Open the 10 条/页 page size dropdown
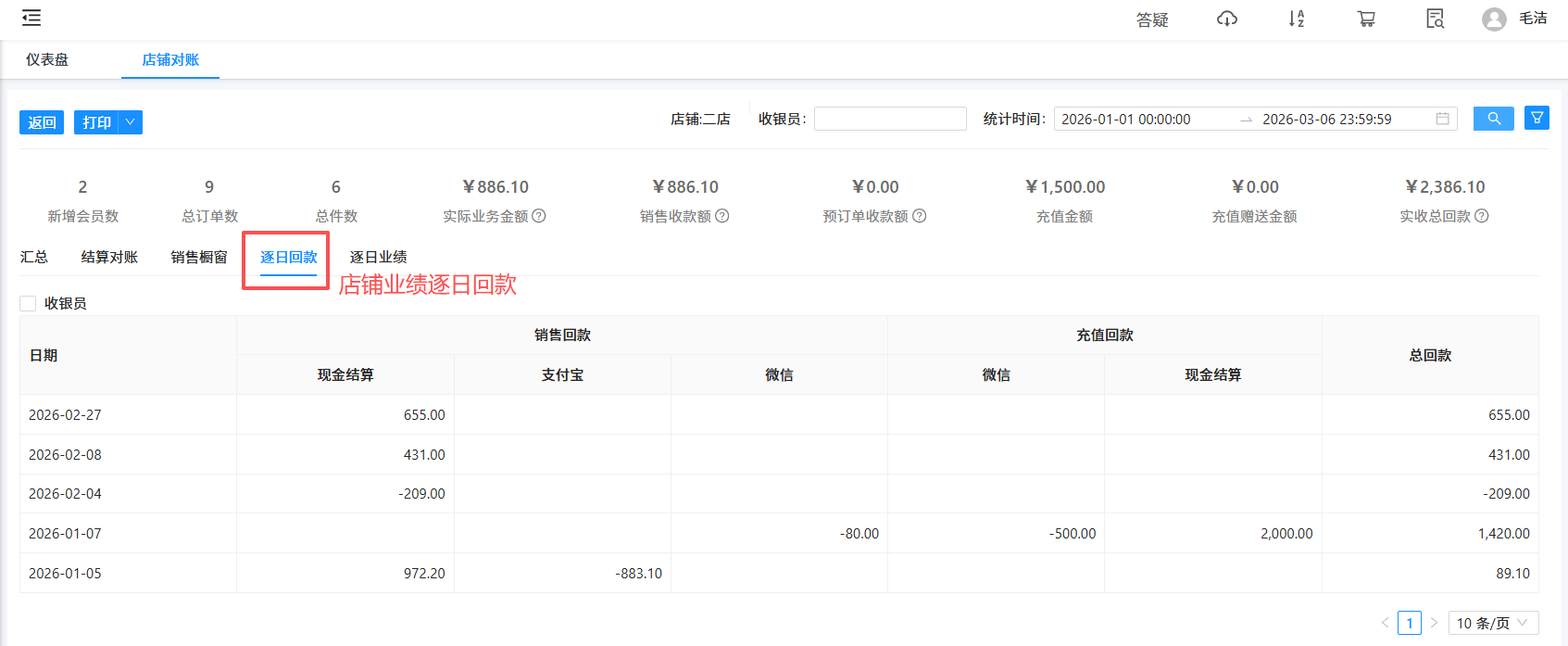Image resolution: width=1568 pixels, height=646 pixels. coord(1493,623)
